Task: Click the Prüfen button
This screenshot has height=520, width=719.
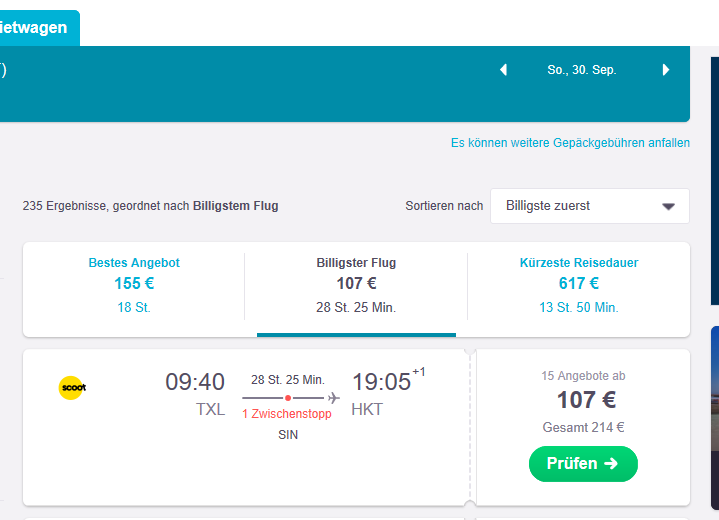Action: pos(583,464)
